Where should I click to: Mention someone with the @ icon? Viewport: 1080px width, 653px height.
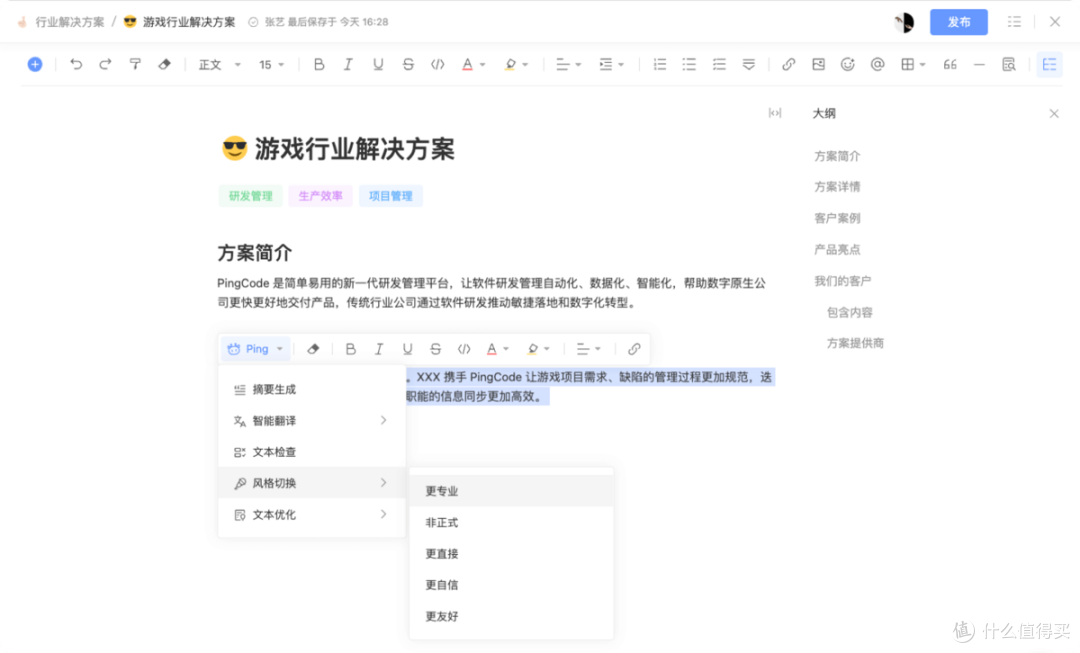tap(877, 65)
